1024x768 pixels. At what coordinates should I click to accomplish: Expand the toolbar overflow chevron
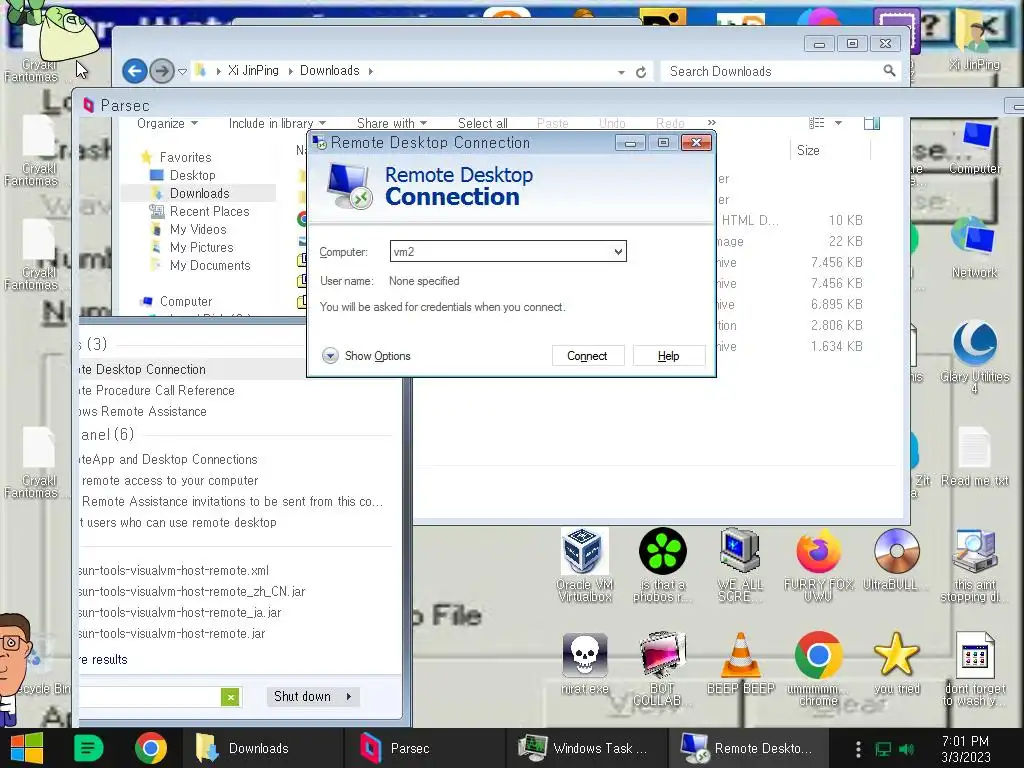point(711,123)
